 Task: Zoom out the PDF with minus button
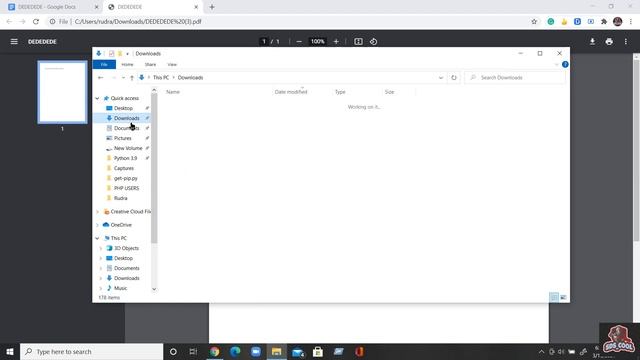pyautogui.click(x=299, y=42)
